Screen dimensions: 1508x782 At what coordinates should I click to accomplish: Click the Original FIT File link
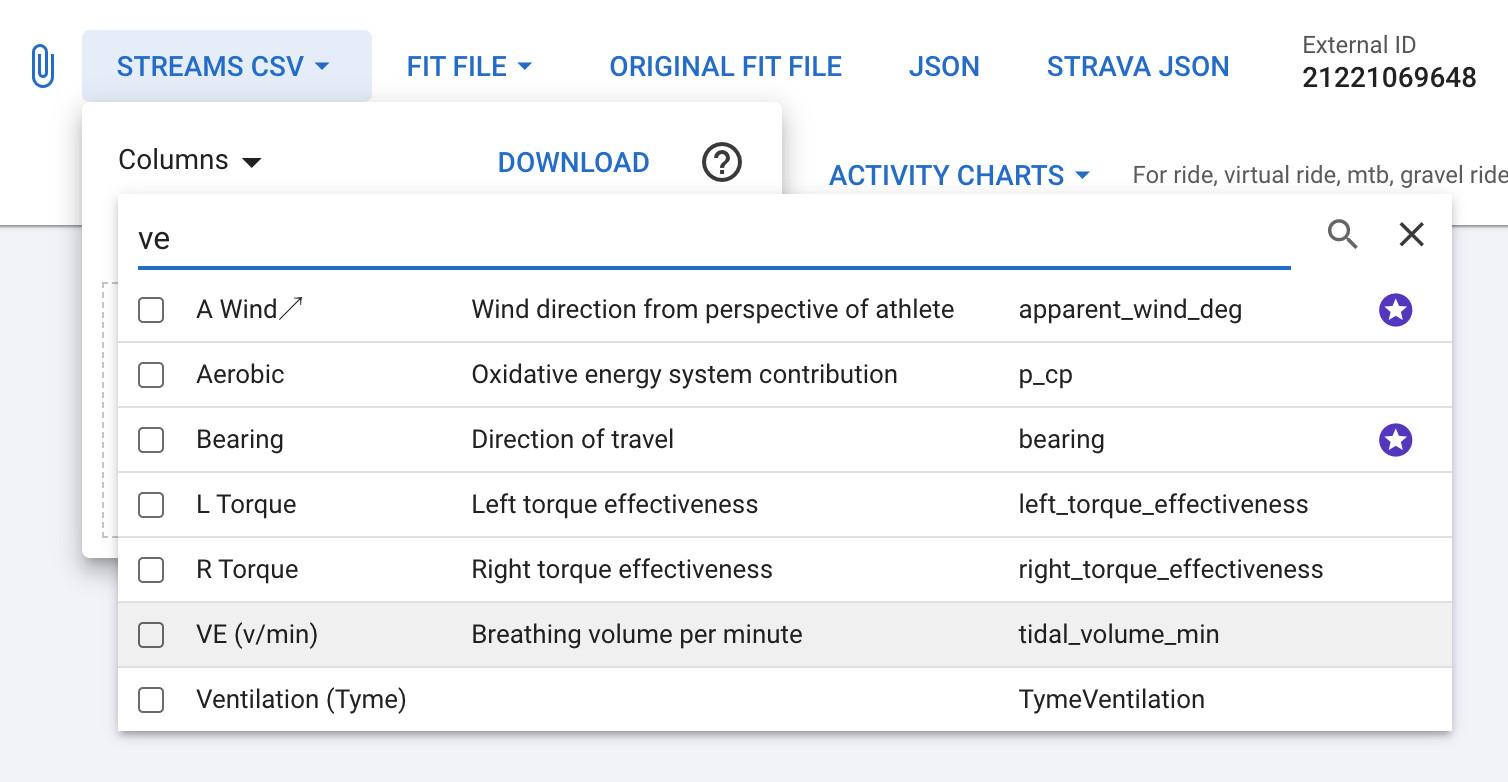(x=725, y=67)
